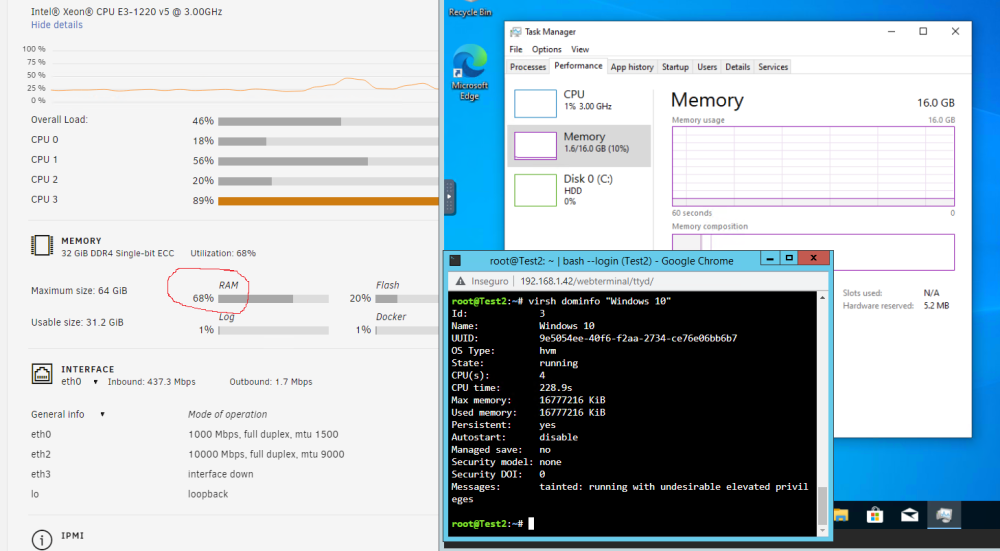Click the RAM utilization bar at 68%

[x=273, y=298]
